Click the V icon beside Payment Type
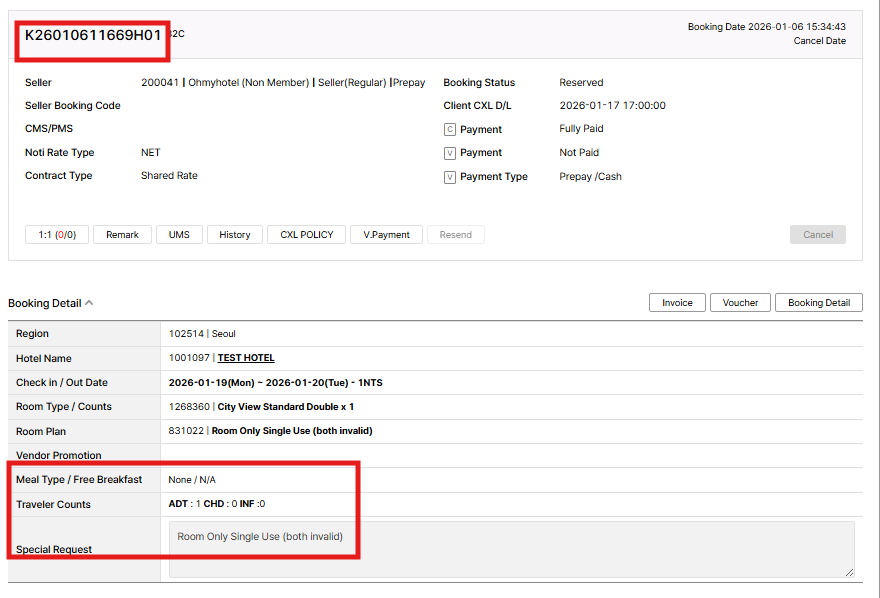This screenshot has width=880, height=598. pos(449,177)
